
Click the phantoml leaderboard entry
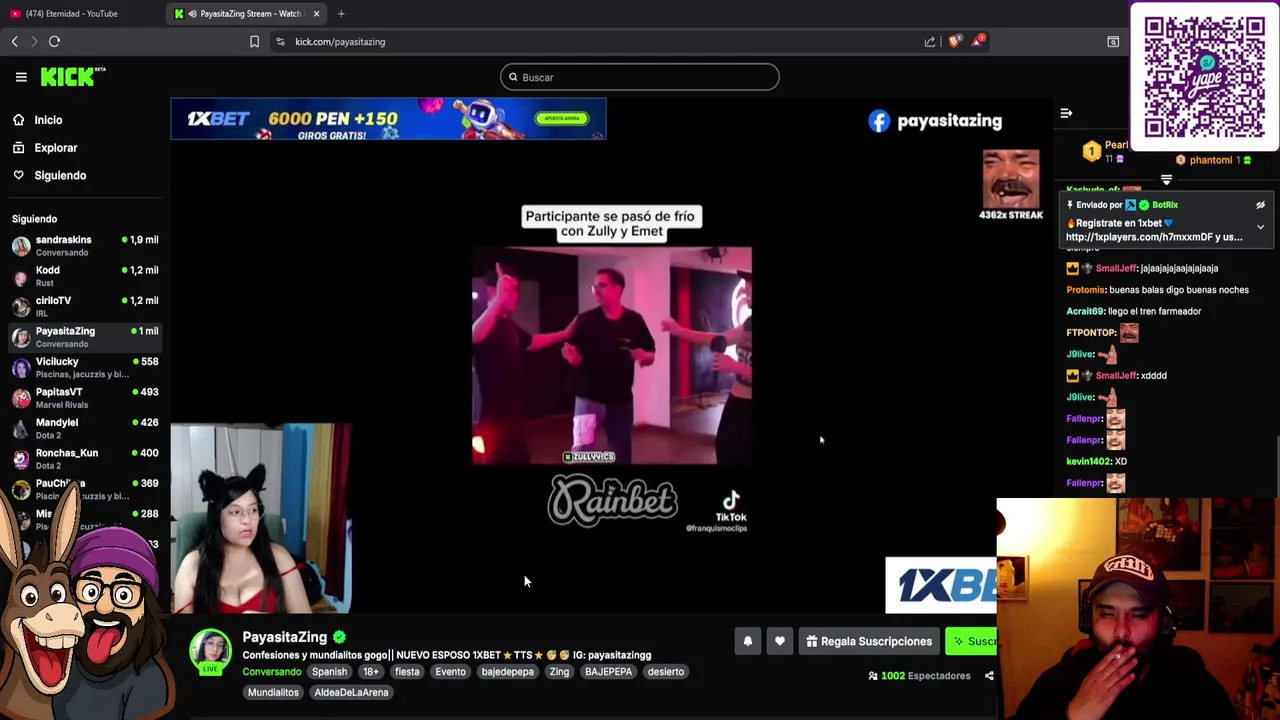click(x=1214, y=160)
